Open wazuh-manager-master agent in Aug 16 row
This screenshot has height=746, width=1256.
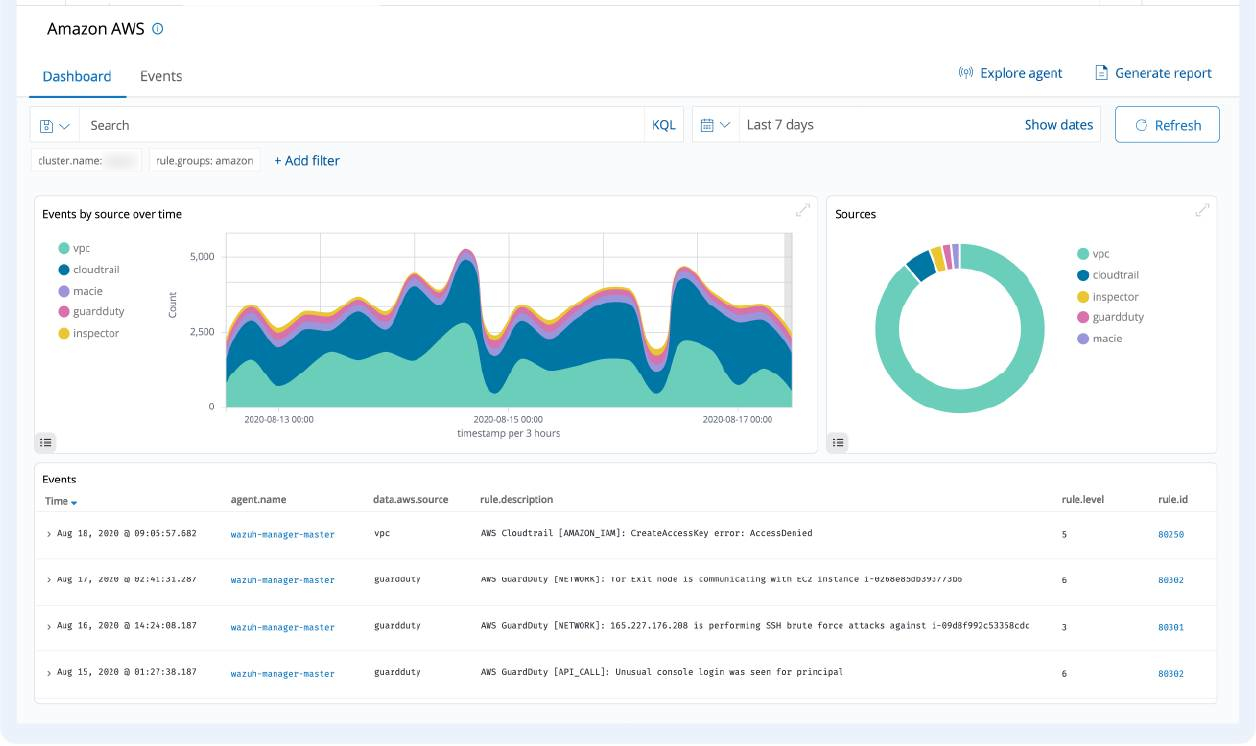(x=283, y=627)
